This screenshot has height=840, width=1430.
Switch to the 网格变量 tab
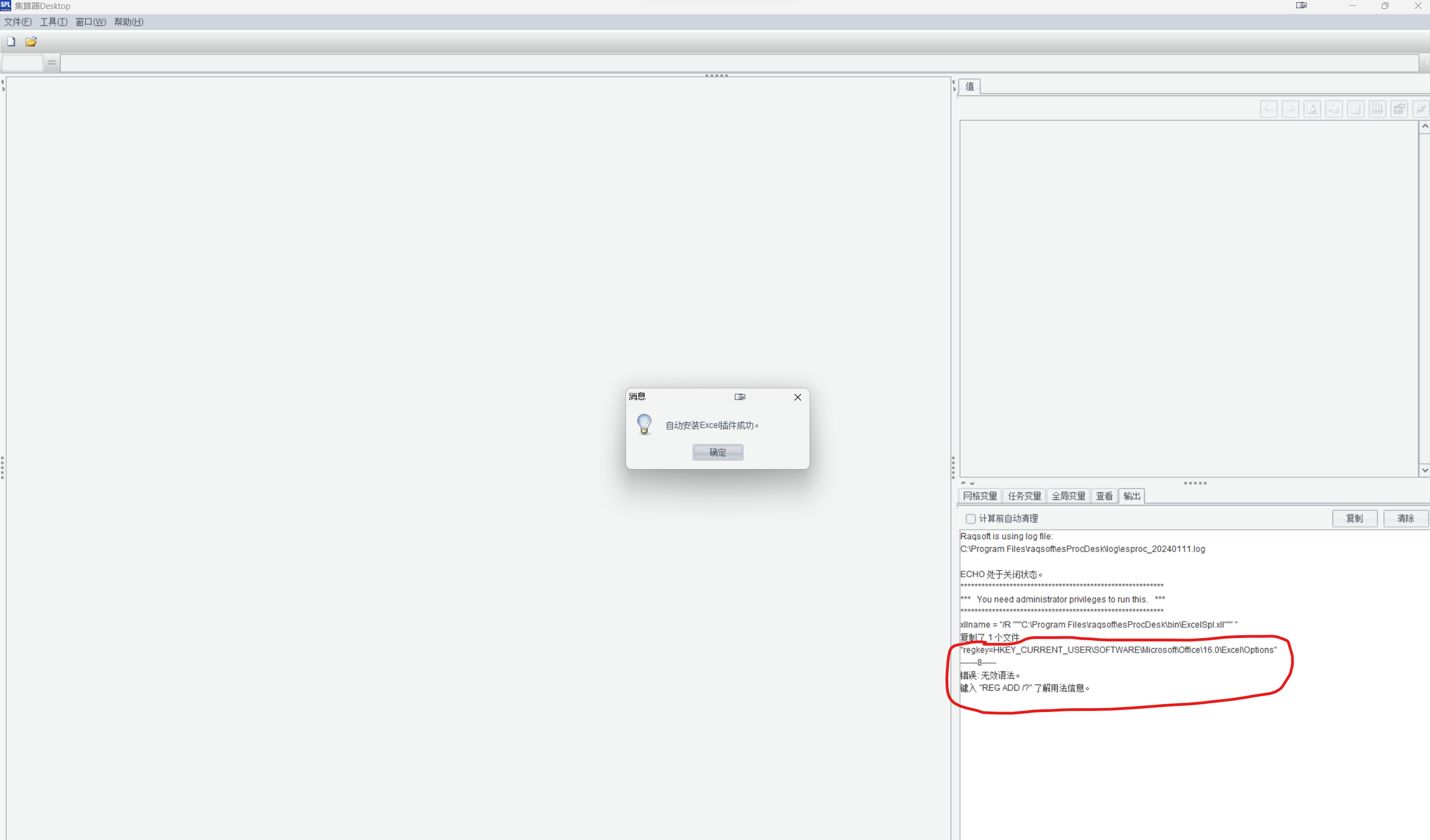click(x=979, y=495)
